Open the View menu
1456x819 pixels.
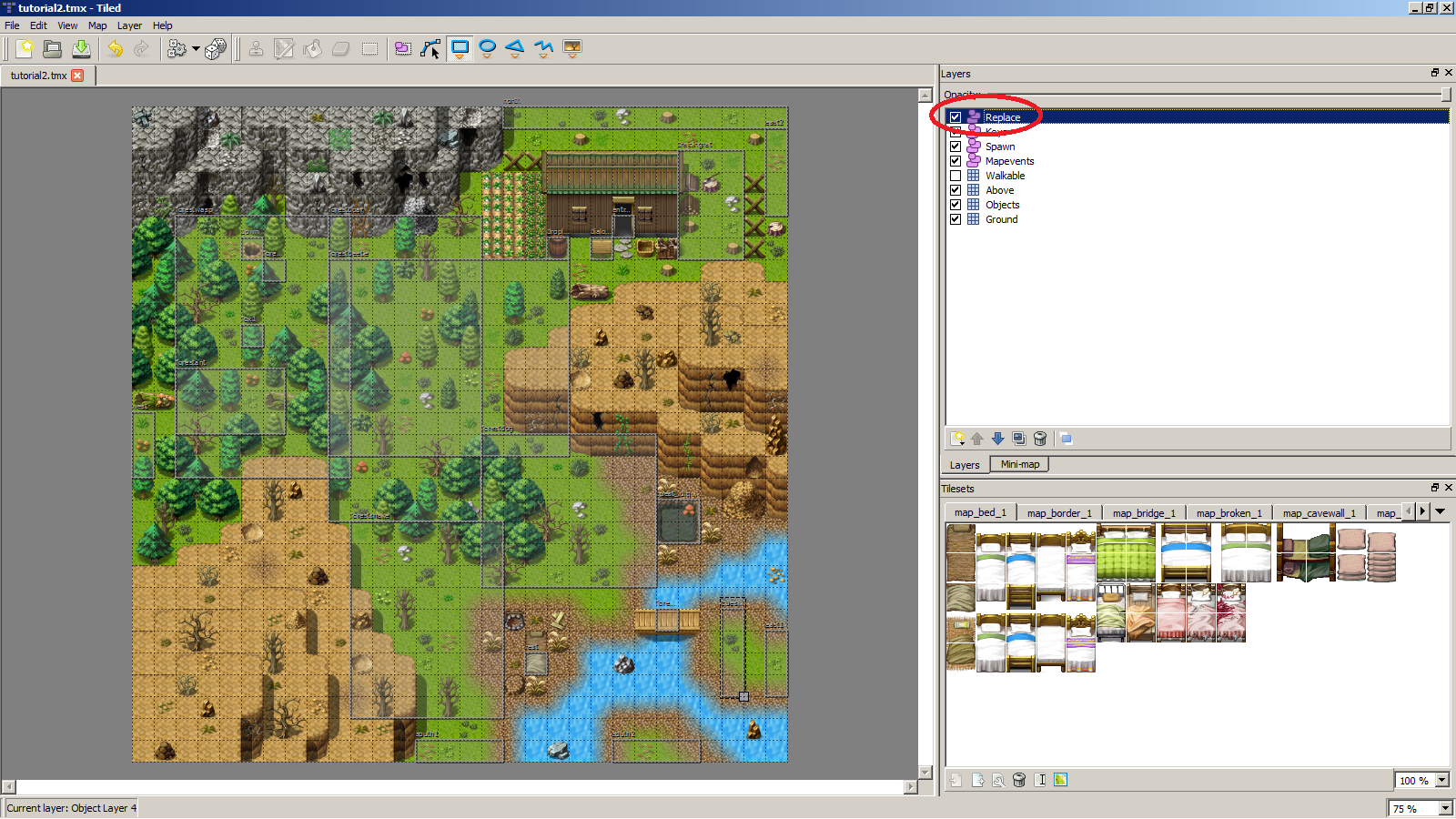(67, 25)
